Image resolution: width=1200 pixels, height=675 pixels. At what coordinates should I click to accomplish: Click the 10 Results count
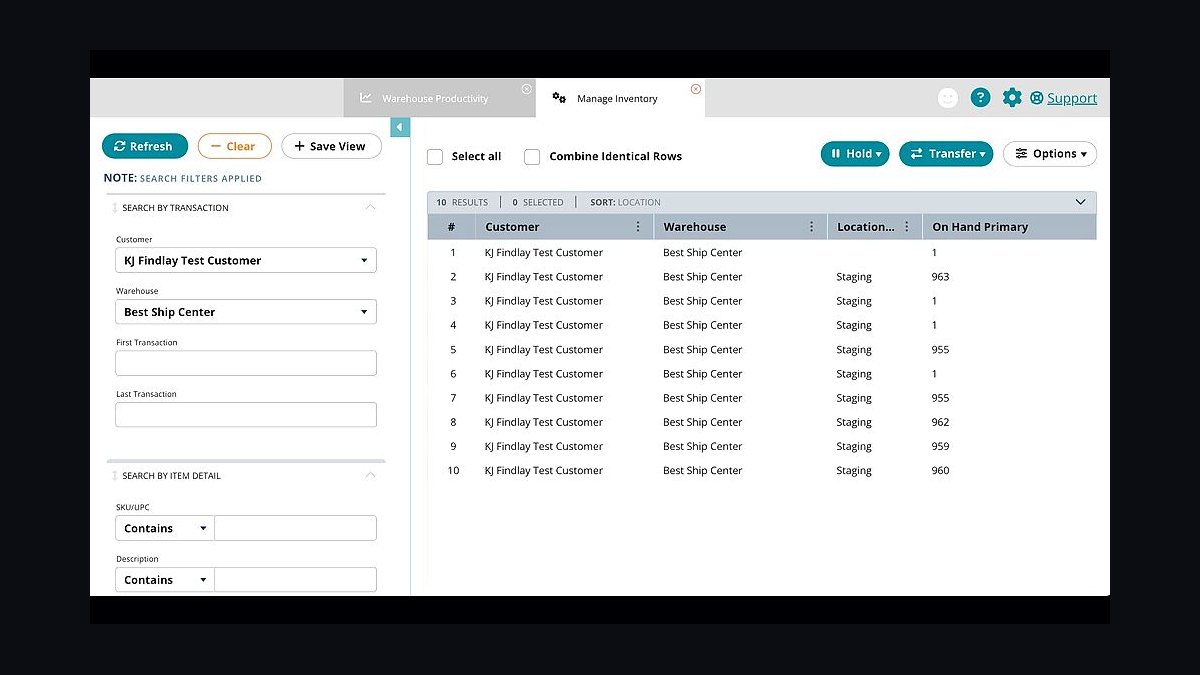pyautogui.click(x=462, y=202)
